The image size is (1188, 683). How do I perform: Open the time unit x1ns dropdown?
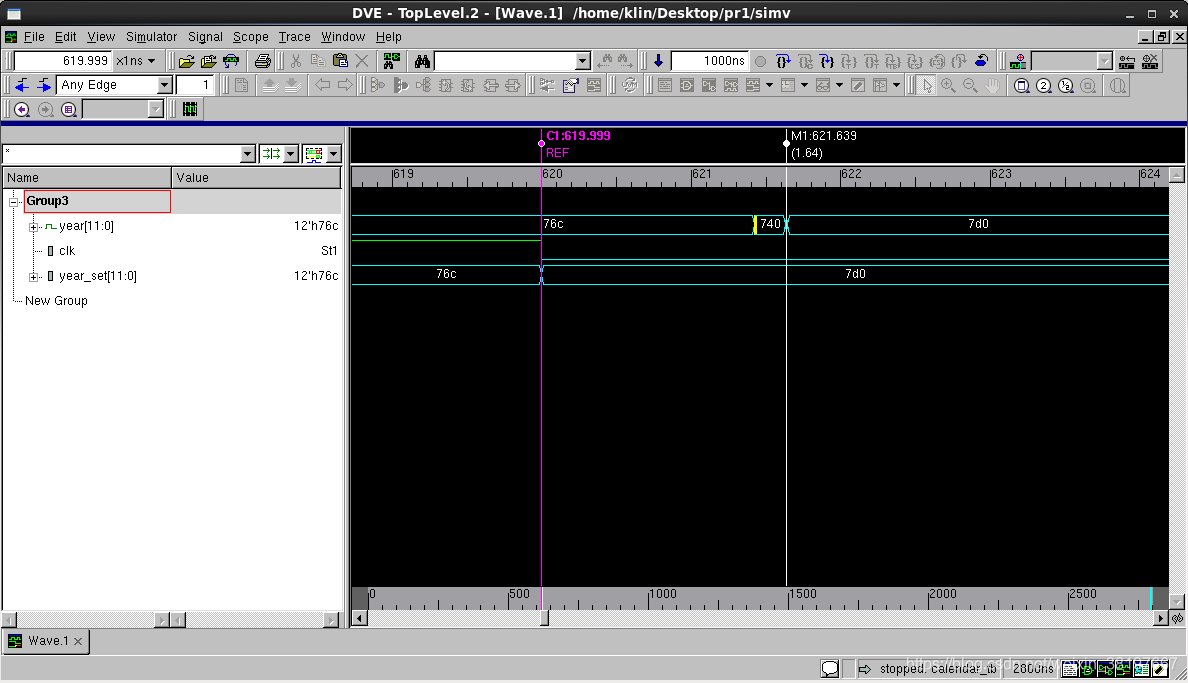click(x=136, y=61)
